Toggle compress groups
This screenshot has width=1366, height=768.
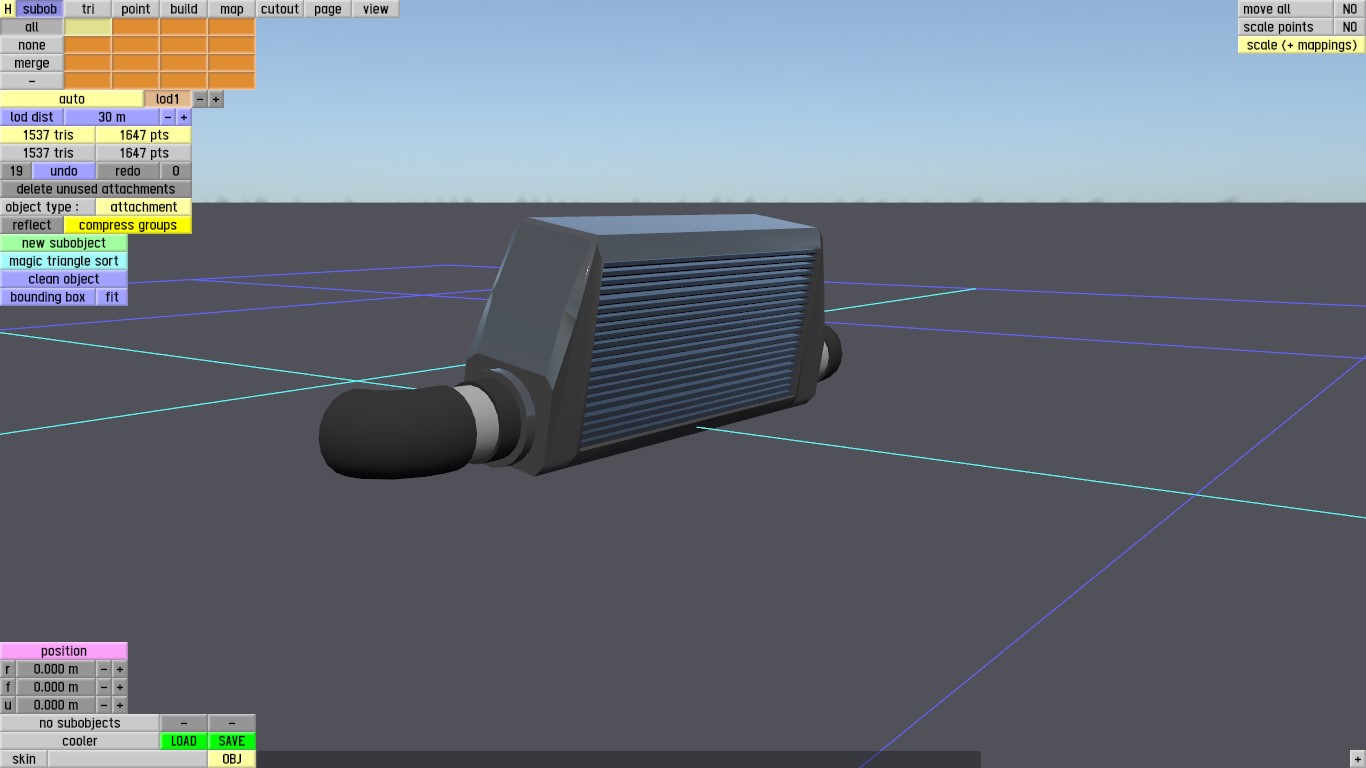pos(128,225)
